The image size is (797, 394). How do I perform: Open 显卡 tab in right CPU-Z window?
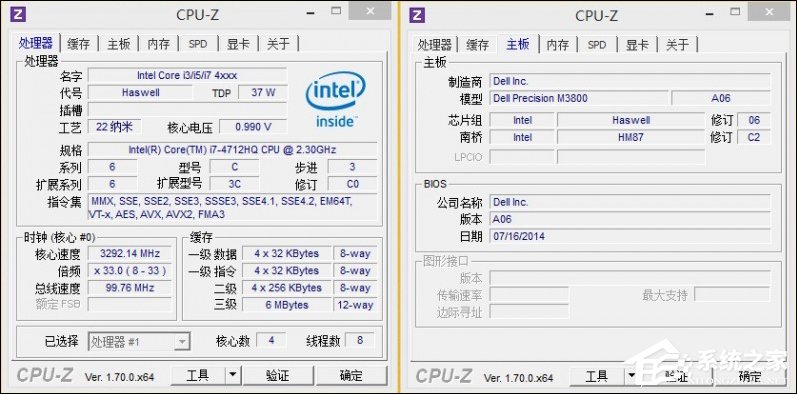[637, 45]
